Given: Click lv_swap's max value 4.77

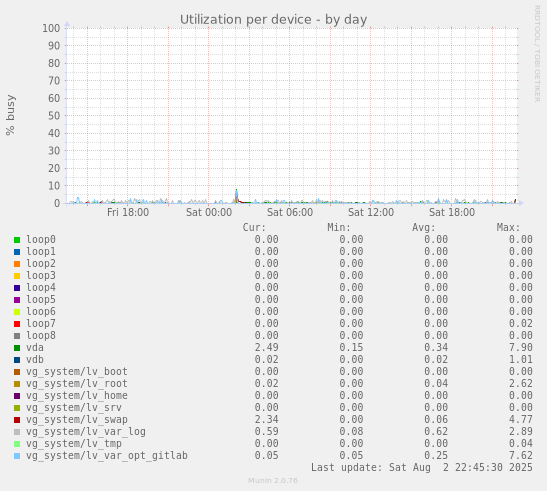Looking at the screenshot, I should [520, 419].
